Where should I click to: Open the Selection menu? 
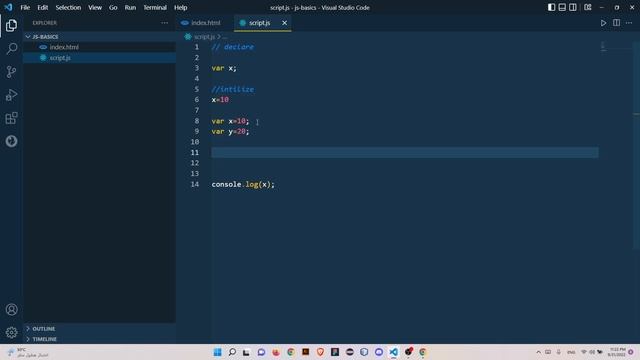pos(68,7)
